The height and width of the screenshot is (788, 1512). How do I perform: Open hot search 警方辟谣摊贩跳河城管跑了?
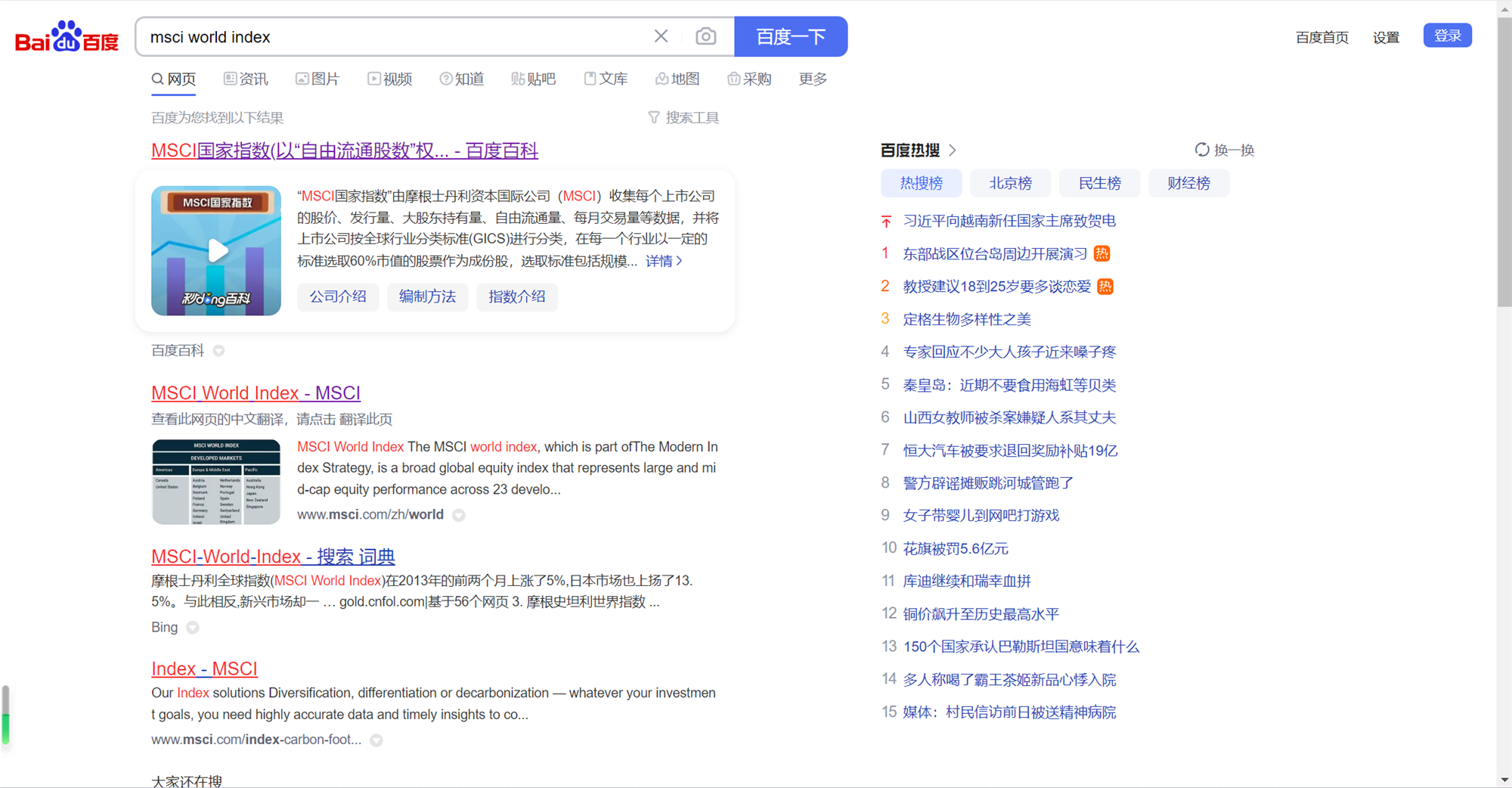[x=988, y=483]
